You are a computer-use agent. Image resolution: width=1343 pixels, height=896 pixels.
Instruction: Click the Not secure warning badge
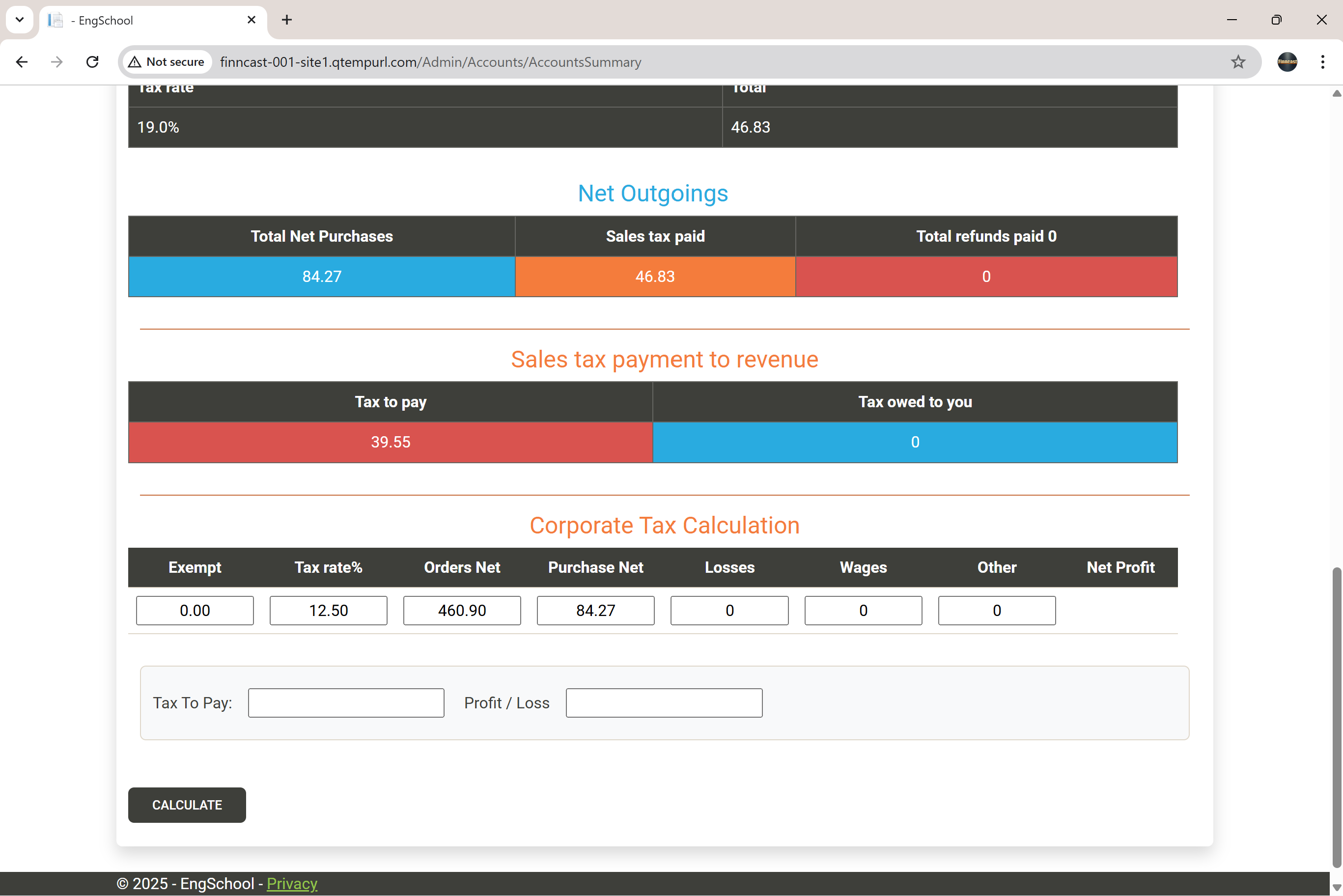pyautogui.click(x=166, y=62)
